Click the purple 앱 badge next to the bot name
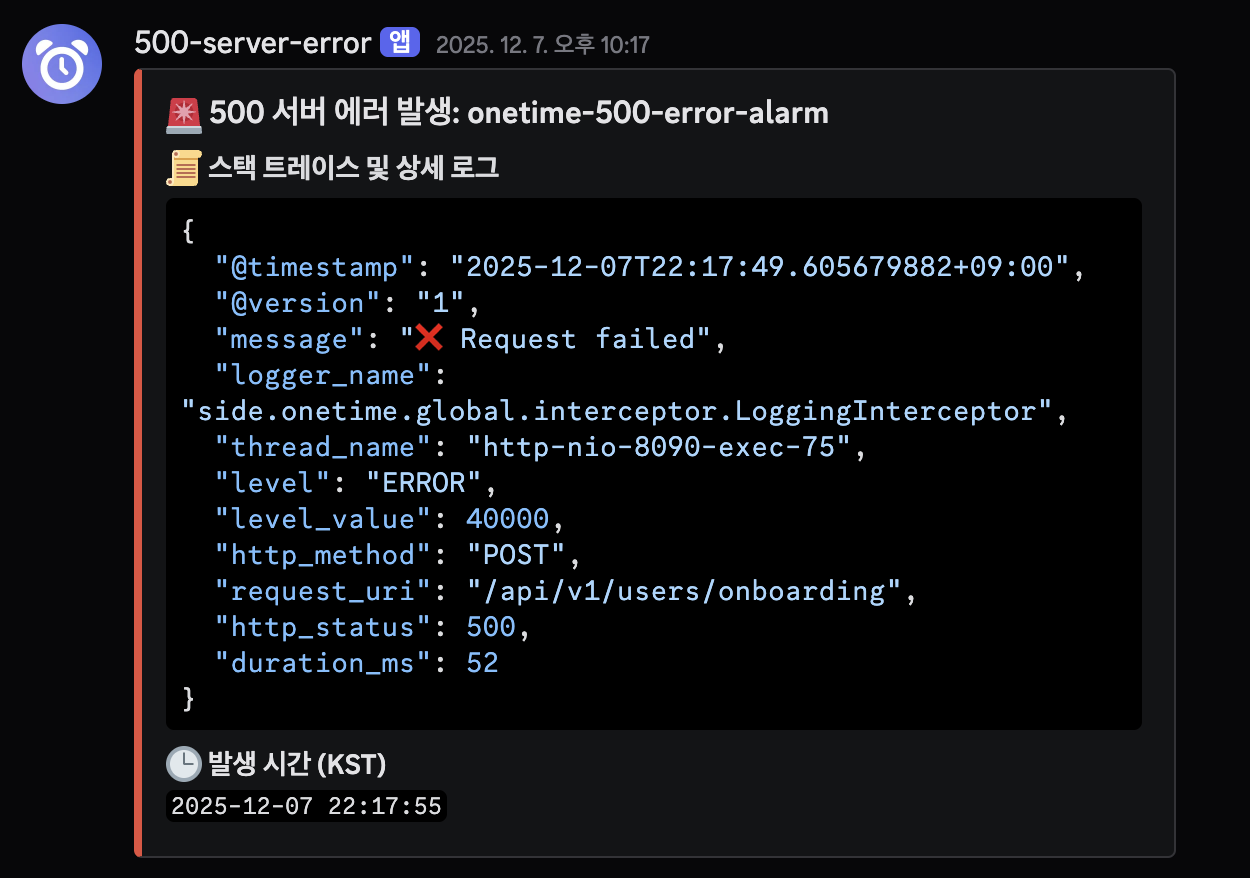Viewport: 1250px width, 878px height. click(x=399, y=42)
